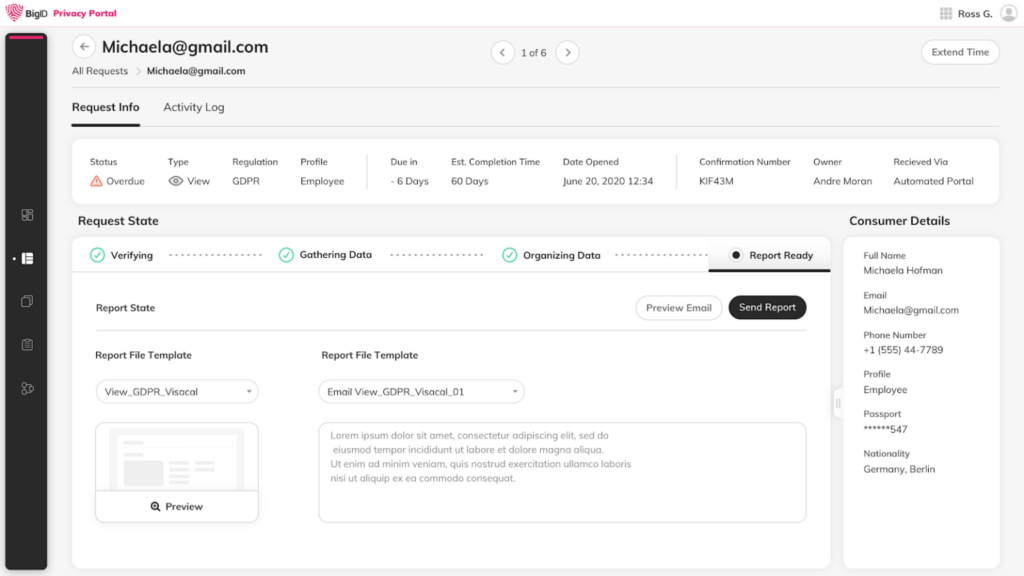This screenshot has height=576, width=1024.
Task: Open the workflow nodes icon in sidebar
Action: pyautogui.click(x=27, y=388)
